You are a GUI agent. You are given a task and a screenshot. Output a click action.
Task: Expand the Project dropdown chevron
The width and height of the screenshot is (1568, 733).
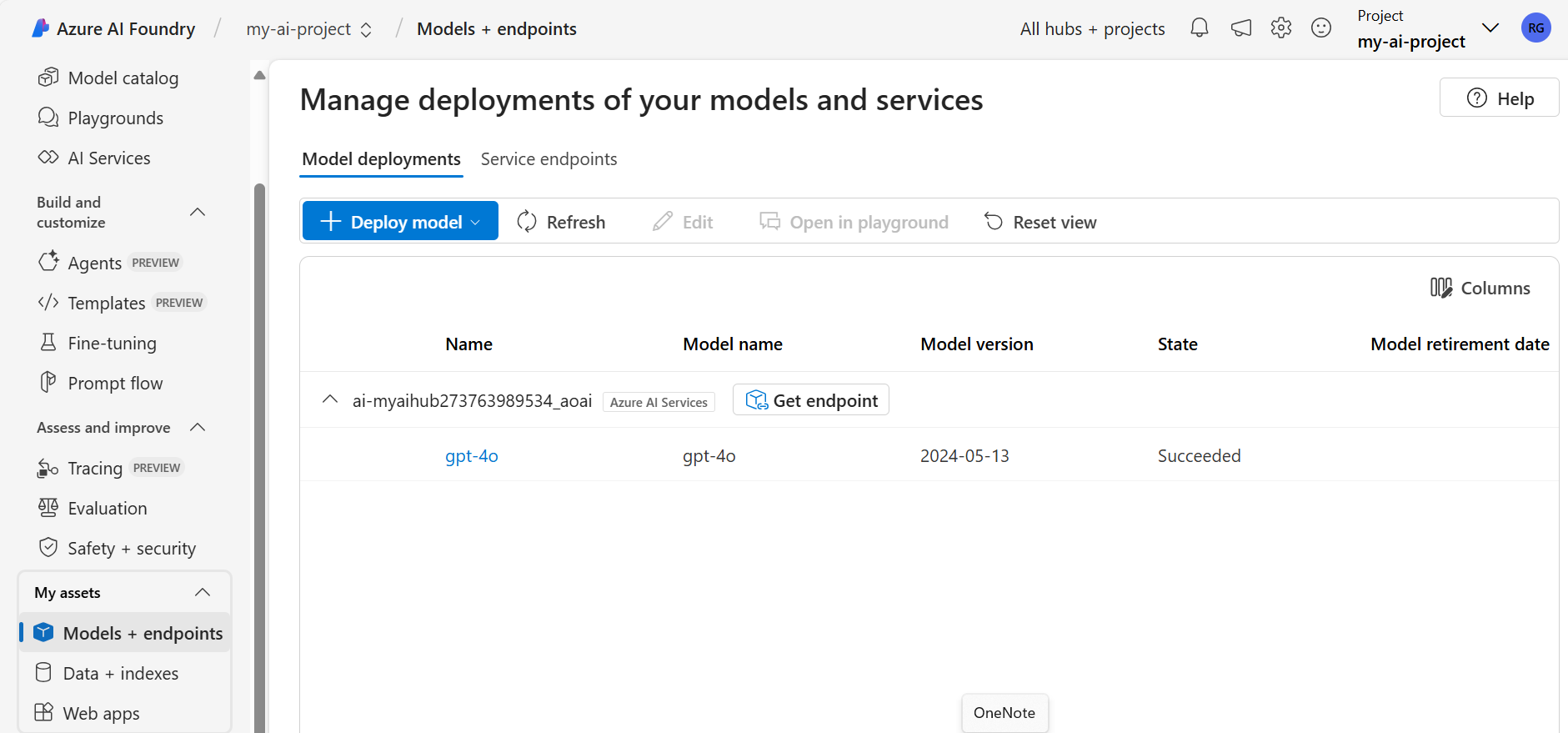click(1490, 28)
